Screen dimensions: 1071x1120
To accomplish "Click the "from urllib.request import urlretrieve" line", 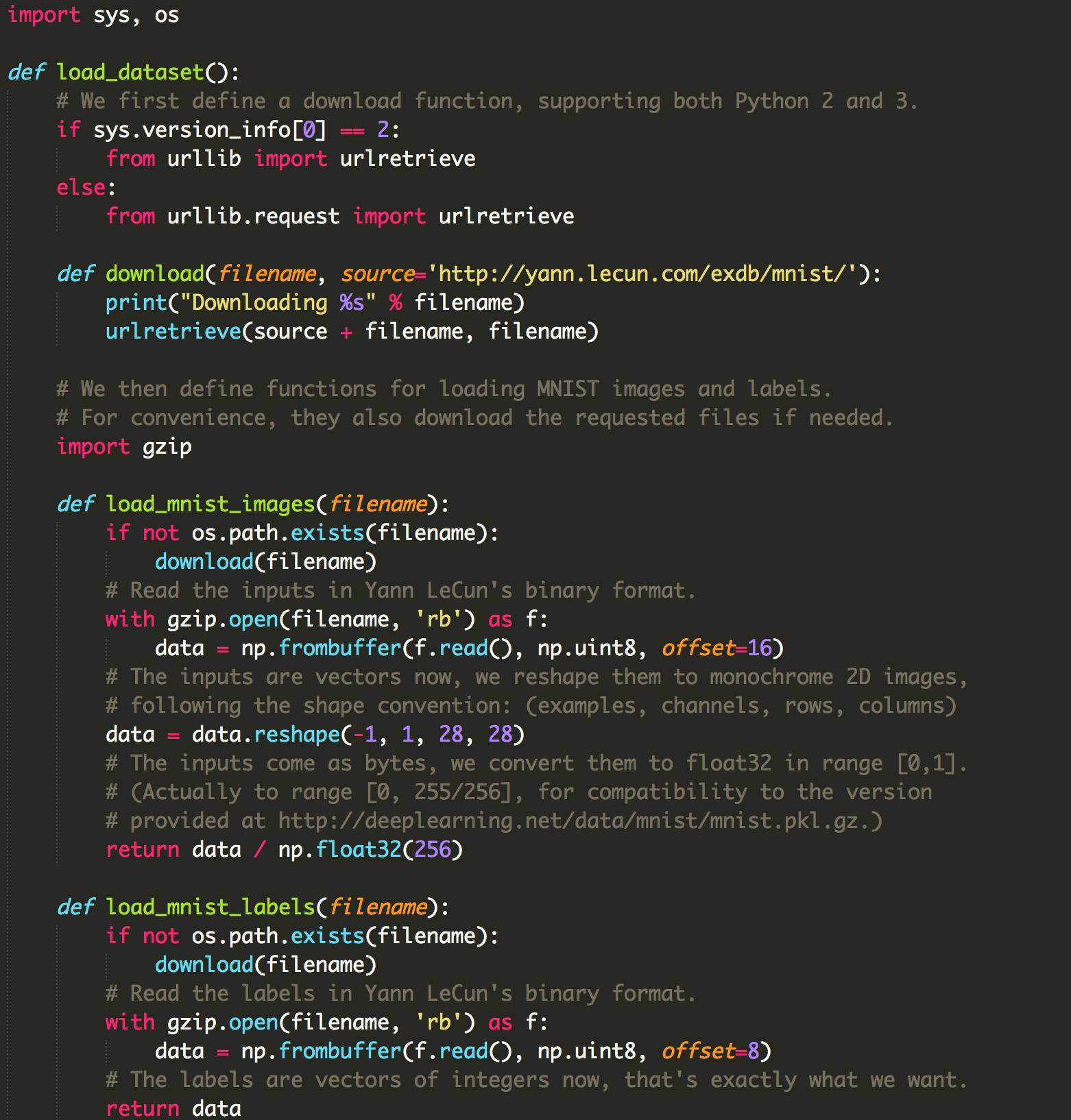I will tap(340, 216).
